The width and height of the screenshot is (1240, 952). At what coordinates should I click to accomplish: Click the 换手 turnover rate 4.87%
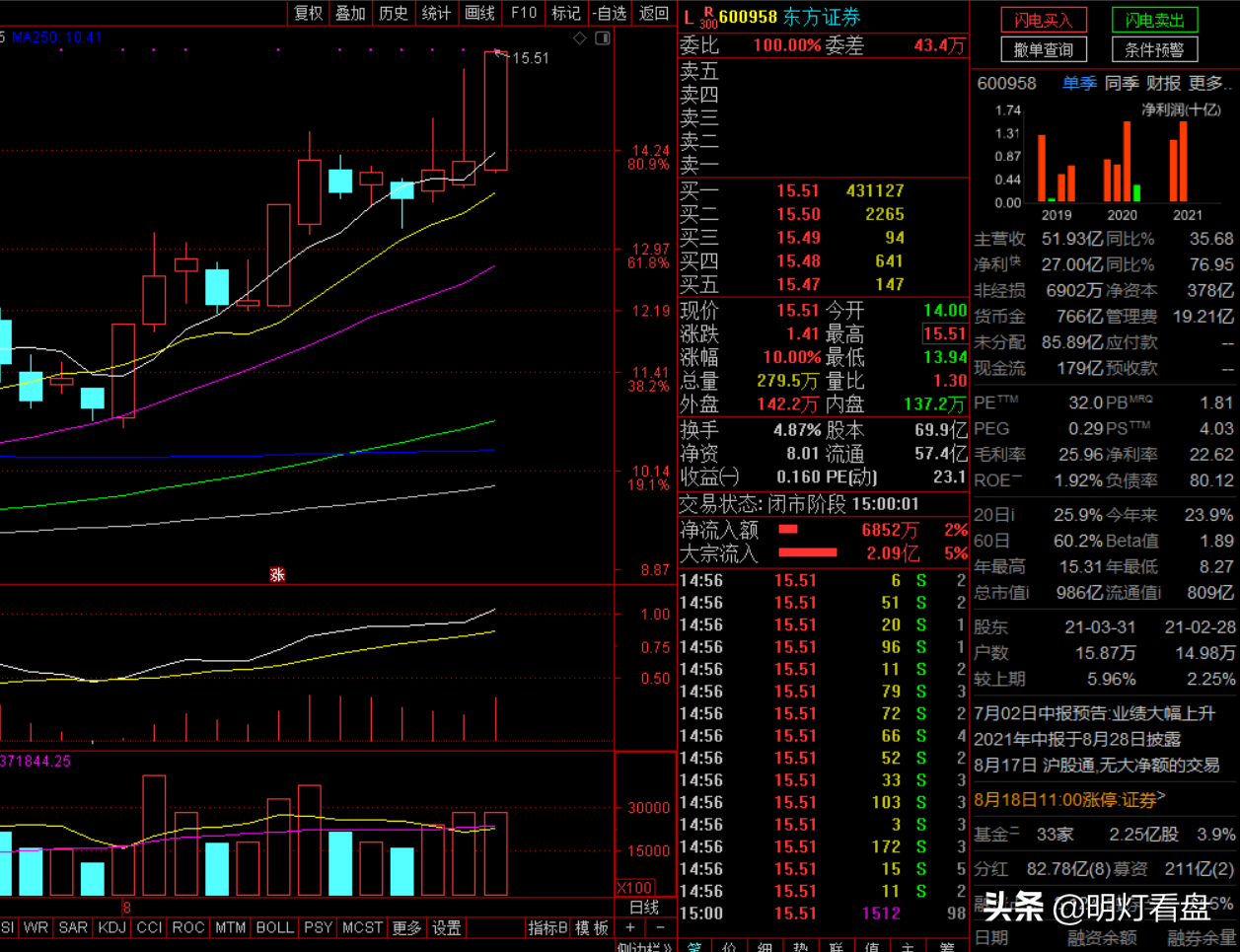pos(797,430)
